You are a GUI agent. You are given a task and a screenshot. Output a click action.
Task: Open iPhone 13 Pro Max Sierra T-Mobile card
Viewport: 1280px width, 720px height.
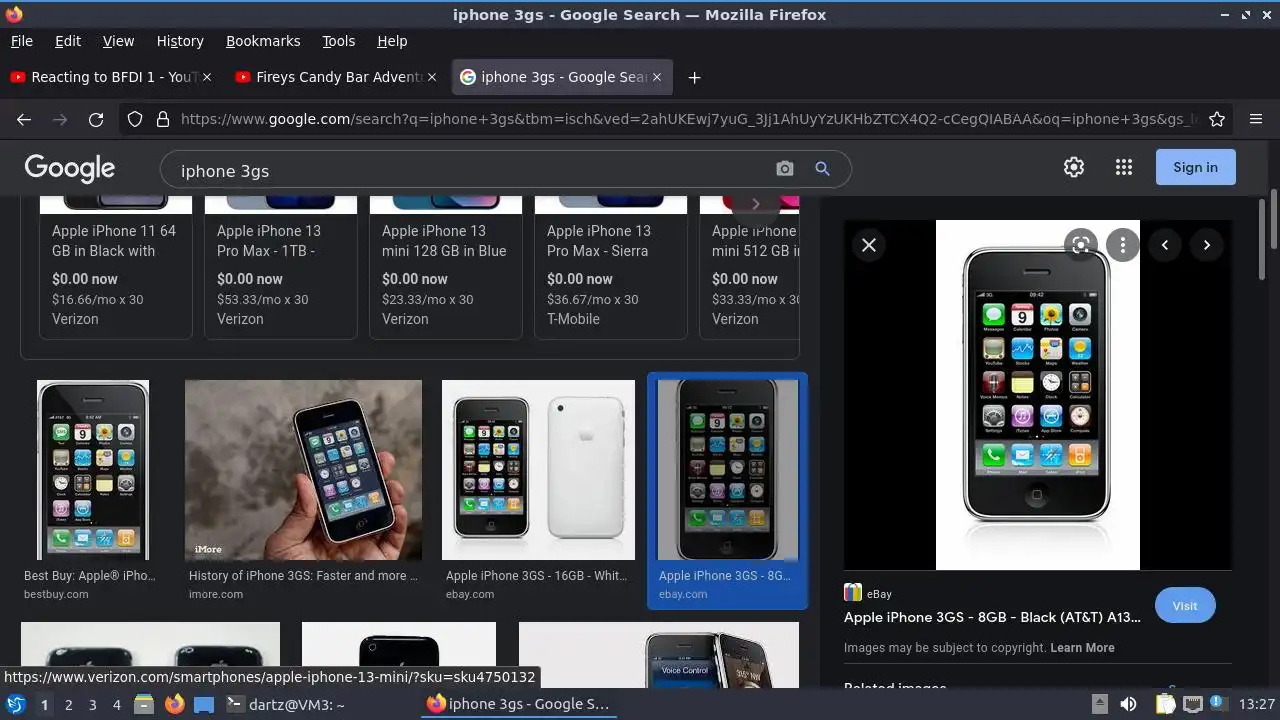coord(611,268)
